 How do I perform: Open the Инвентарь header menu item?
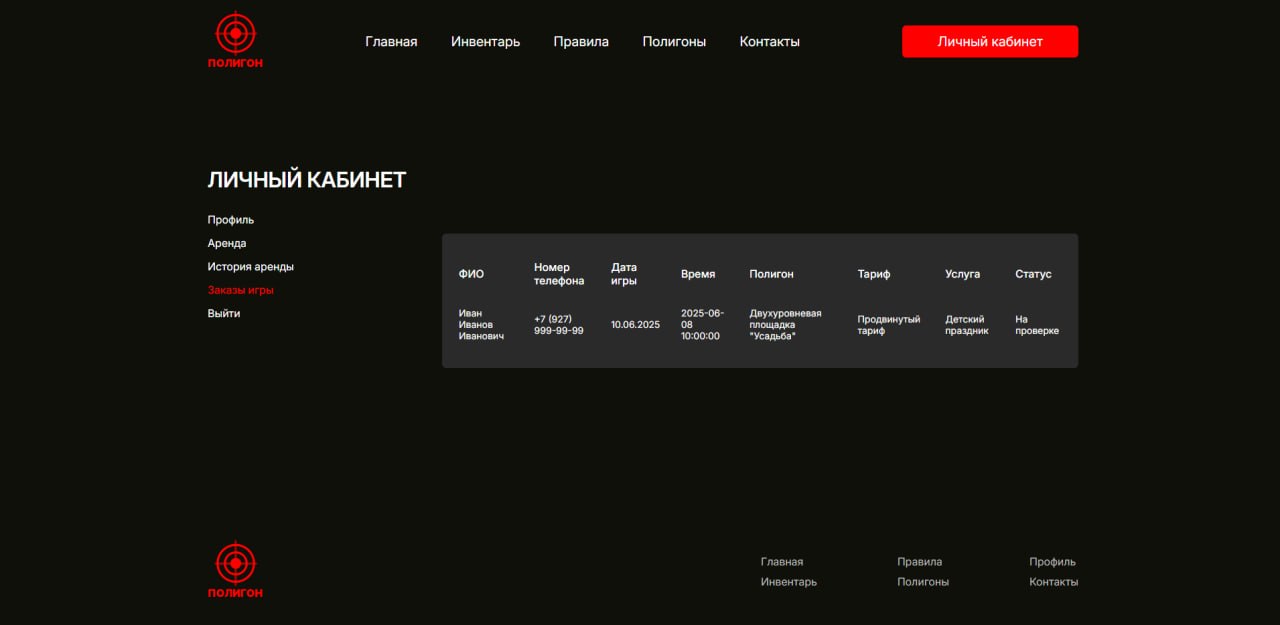click(x=485, y=42)
